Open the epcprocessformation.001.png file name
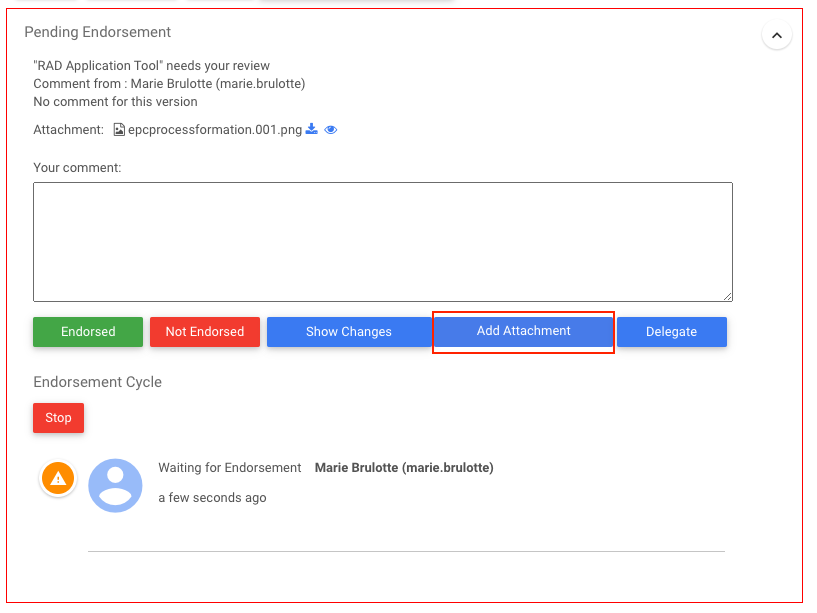Screen dimensions: 817x613 point(215,130)
